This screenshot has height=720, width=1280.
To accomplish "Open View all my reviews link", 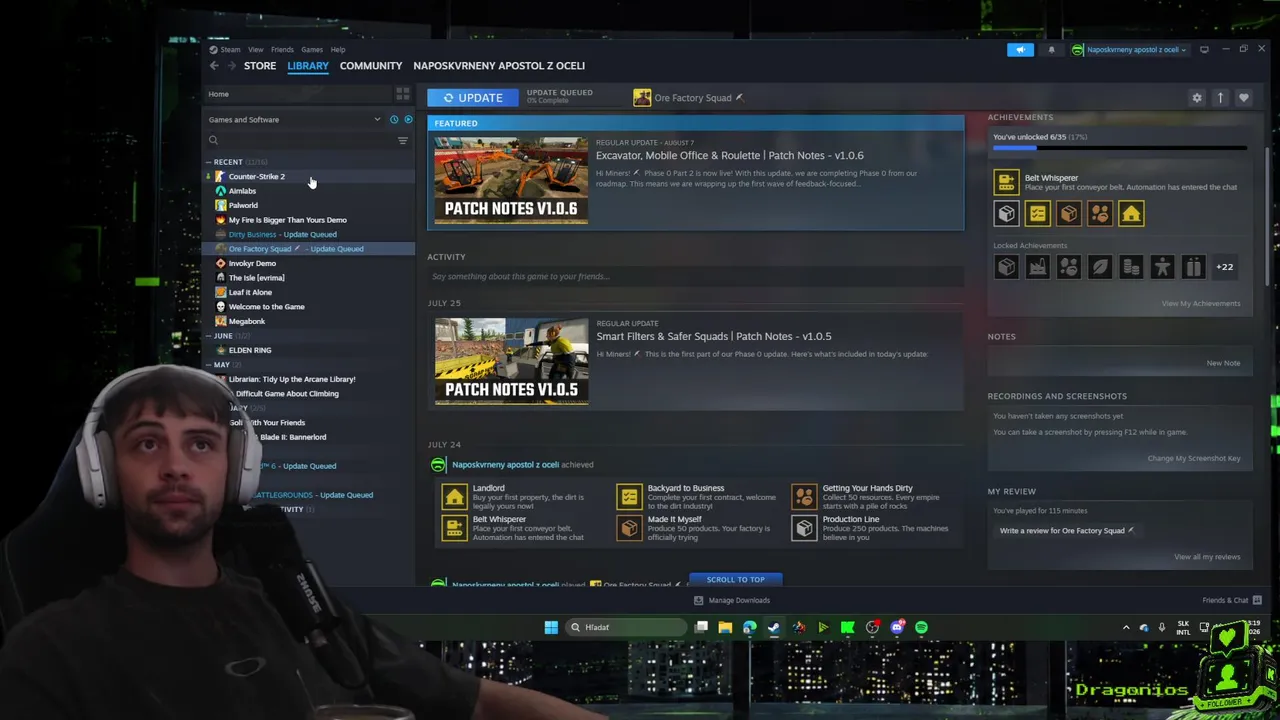I will pyautogui.click(x=1207, y=557).
